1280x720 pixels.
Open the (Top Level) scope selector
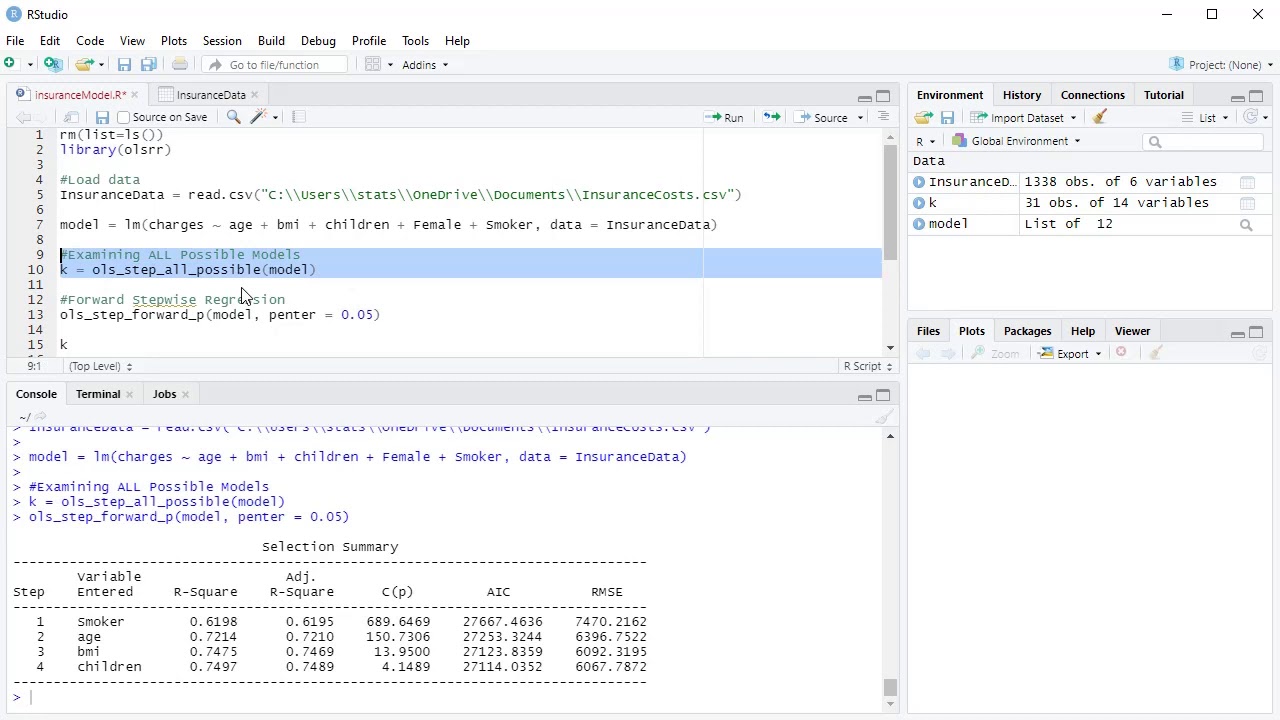(x=100, y=366)
